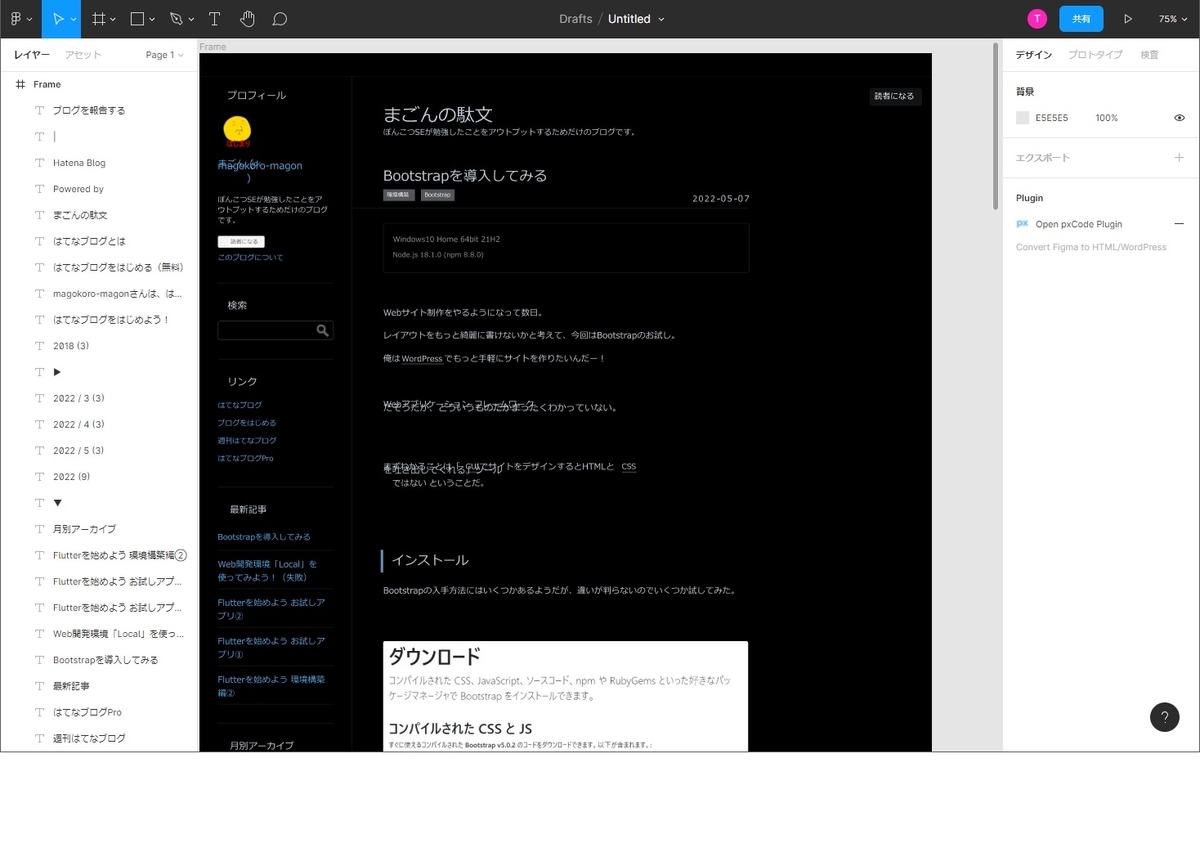Image resolution: width=1200 pixels, height=848 pixels.
Task: Select the 2022 / 4 (3) layer
Action: (100, 424)
